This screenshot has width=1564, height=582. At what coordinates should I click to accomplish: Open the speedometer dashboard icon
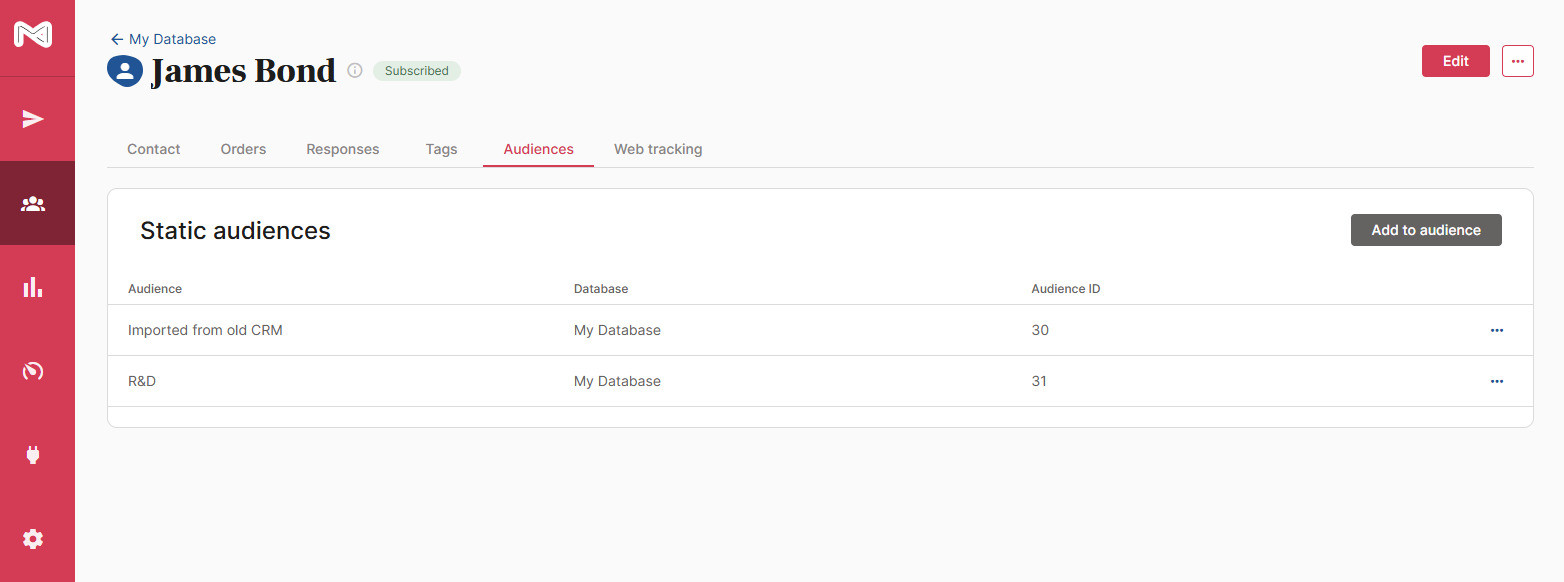coord(33,372)
